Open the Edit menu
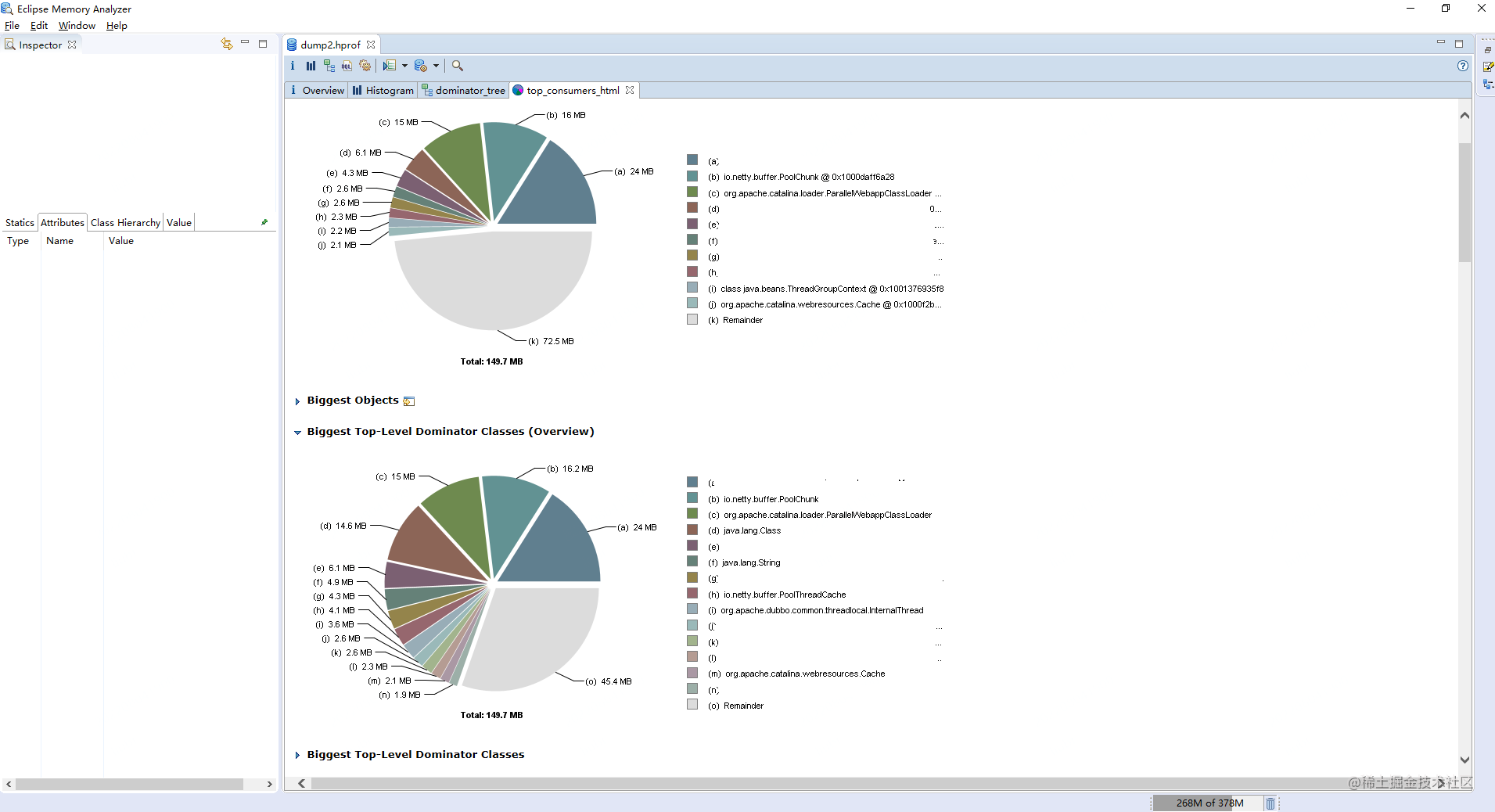The height and width of the screenshot is (812, 1495). click(39, 26)
